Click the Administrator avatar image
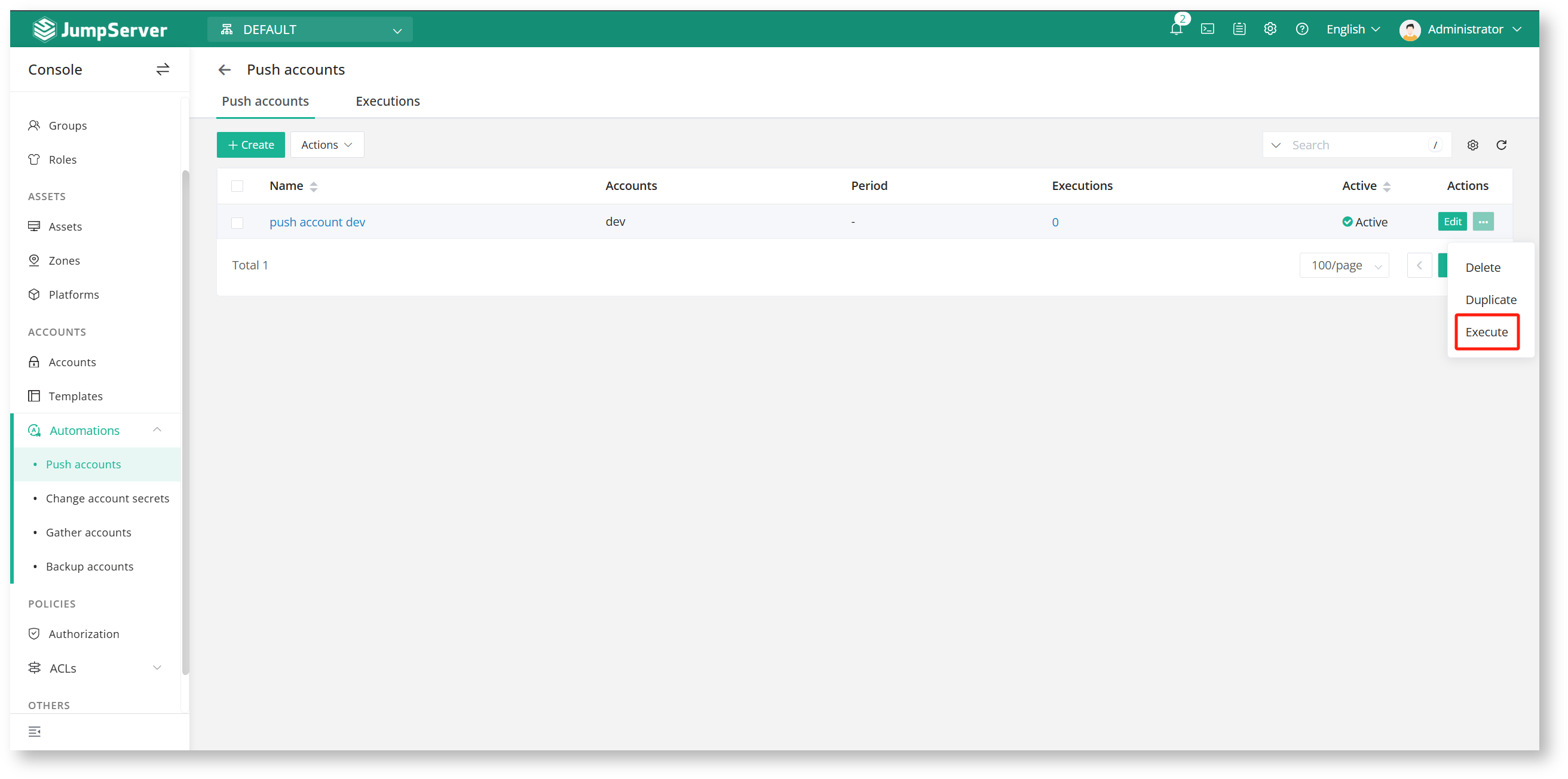 coord(1410,29)
